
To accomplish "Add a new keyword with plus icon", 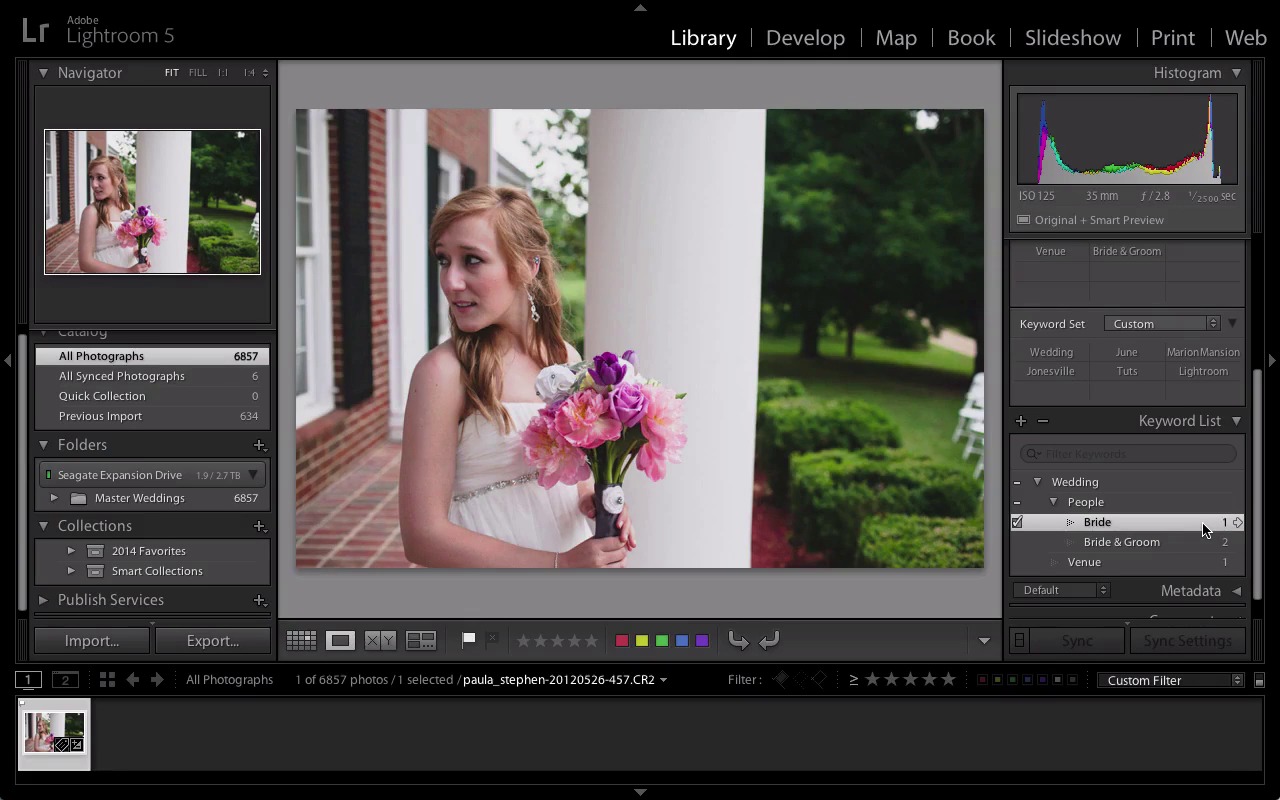I will pyautogui.click(x=1021, y=421).
